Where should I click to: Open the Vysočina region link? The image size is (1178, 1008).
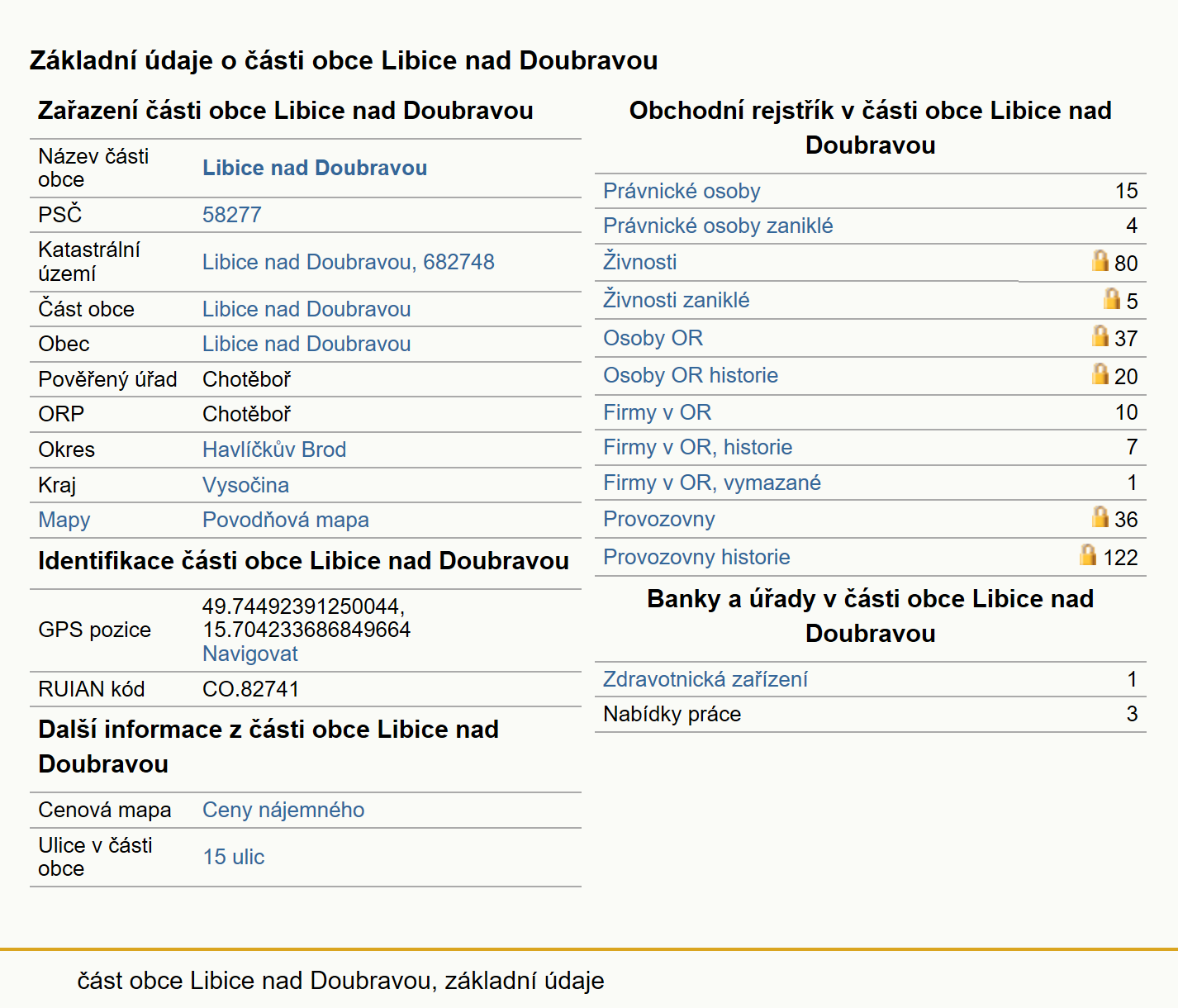[x=245, y=485]
